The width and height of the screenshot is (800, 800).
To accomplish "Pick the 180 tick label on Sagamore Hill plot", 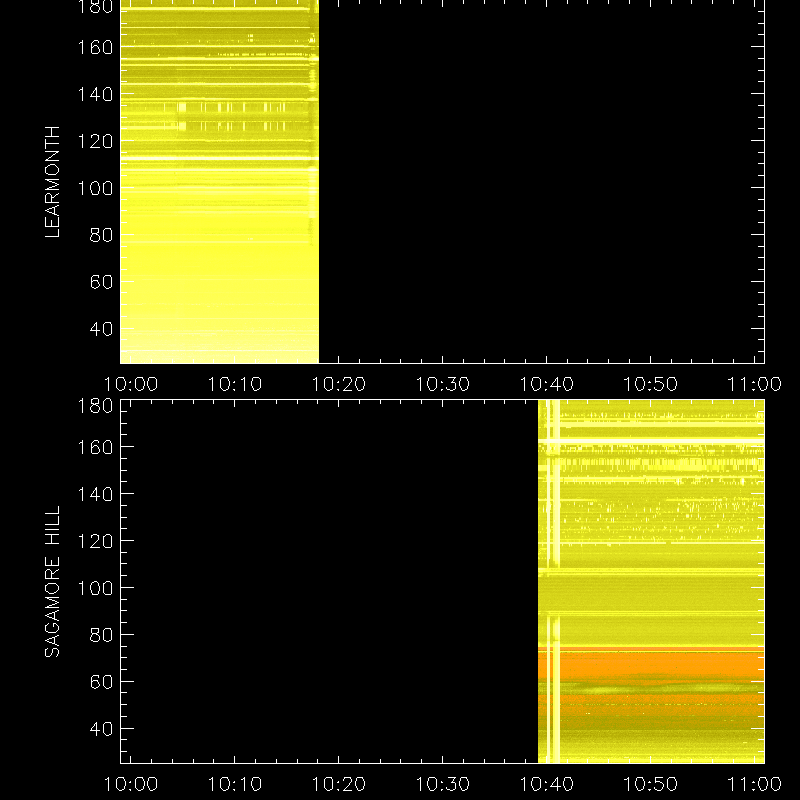I will 95,406.
